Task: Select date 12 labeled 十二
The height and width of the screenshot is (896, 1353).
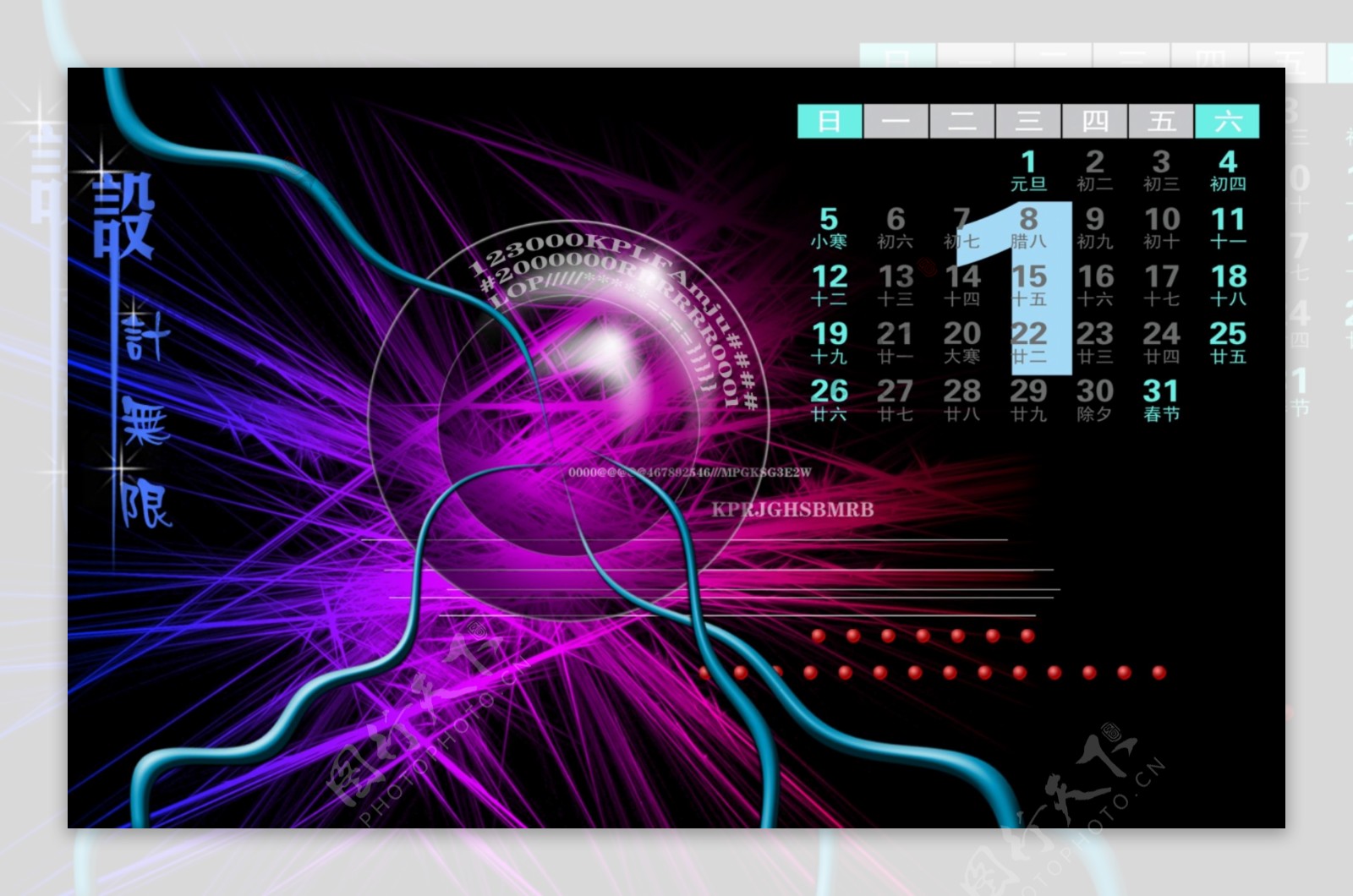Action: click(x=829, y=285)
